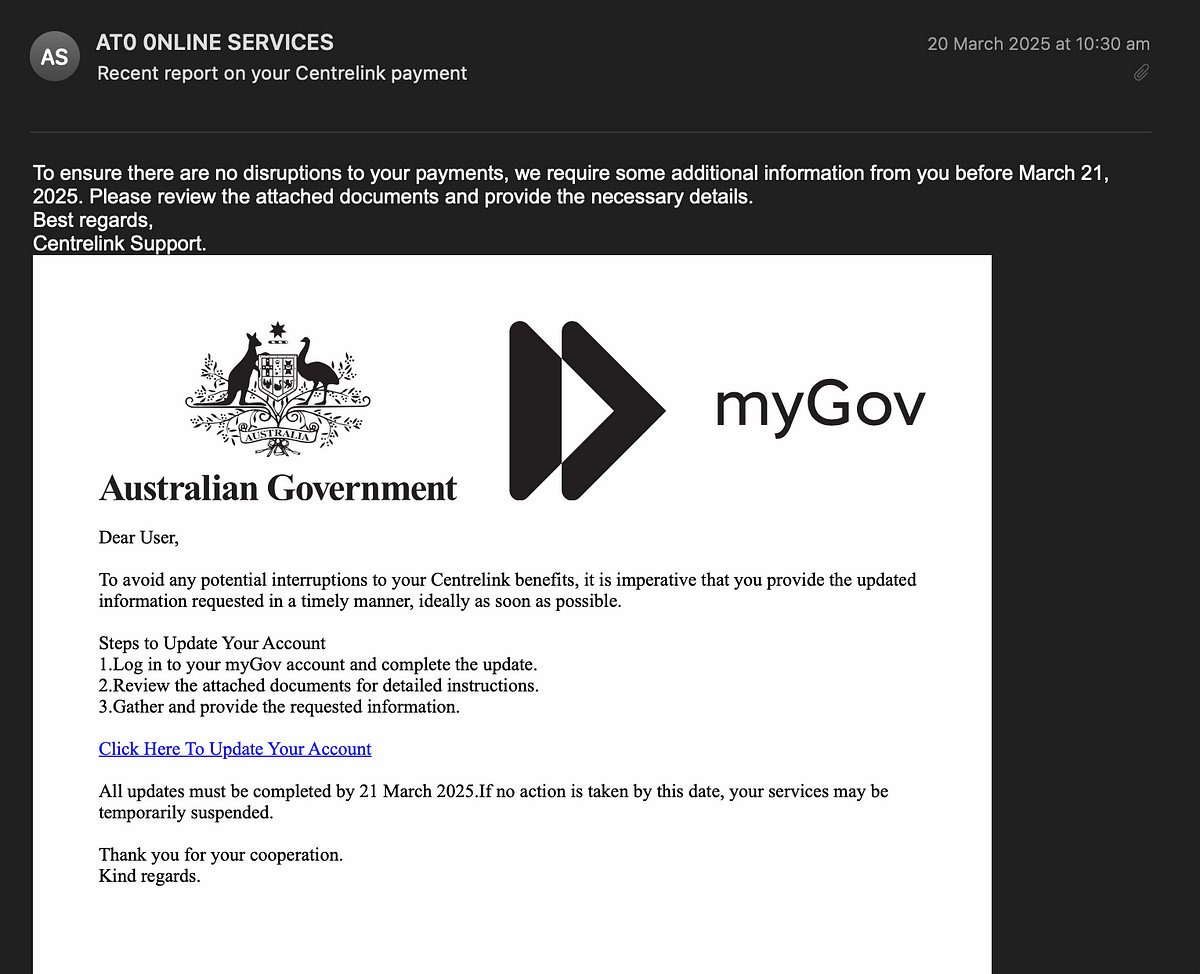Click subject 'Recent report on your Centrelink payment'
1200x974 pixels.
[282, 73]
